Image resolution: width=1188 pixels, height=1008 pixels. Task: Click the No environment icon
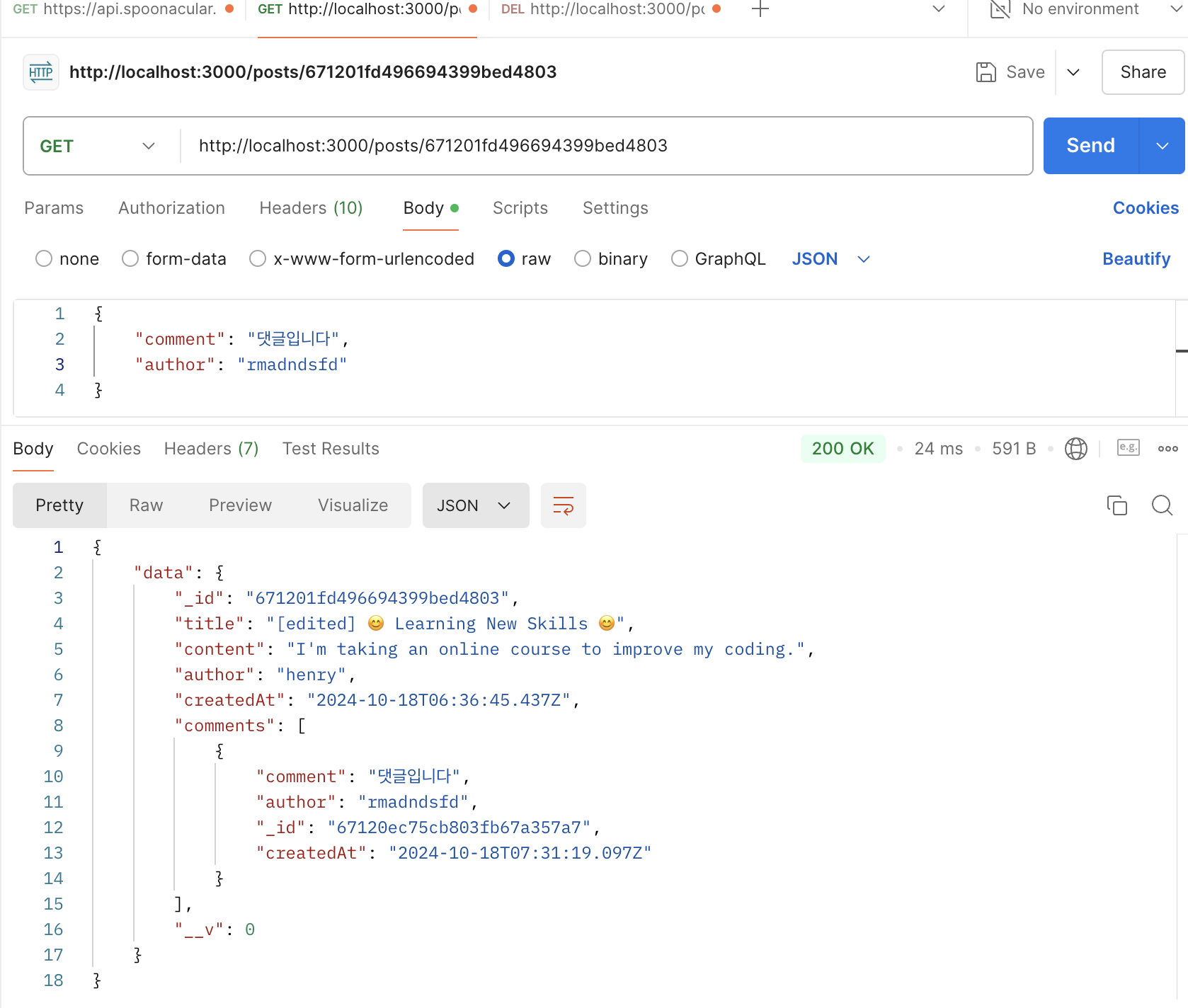[1000, 9]
